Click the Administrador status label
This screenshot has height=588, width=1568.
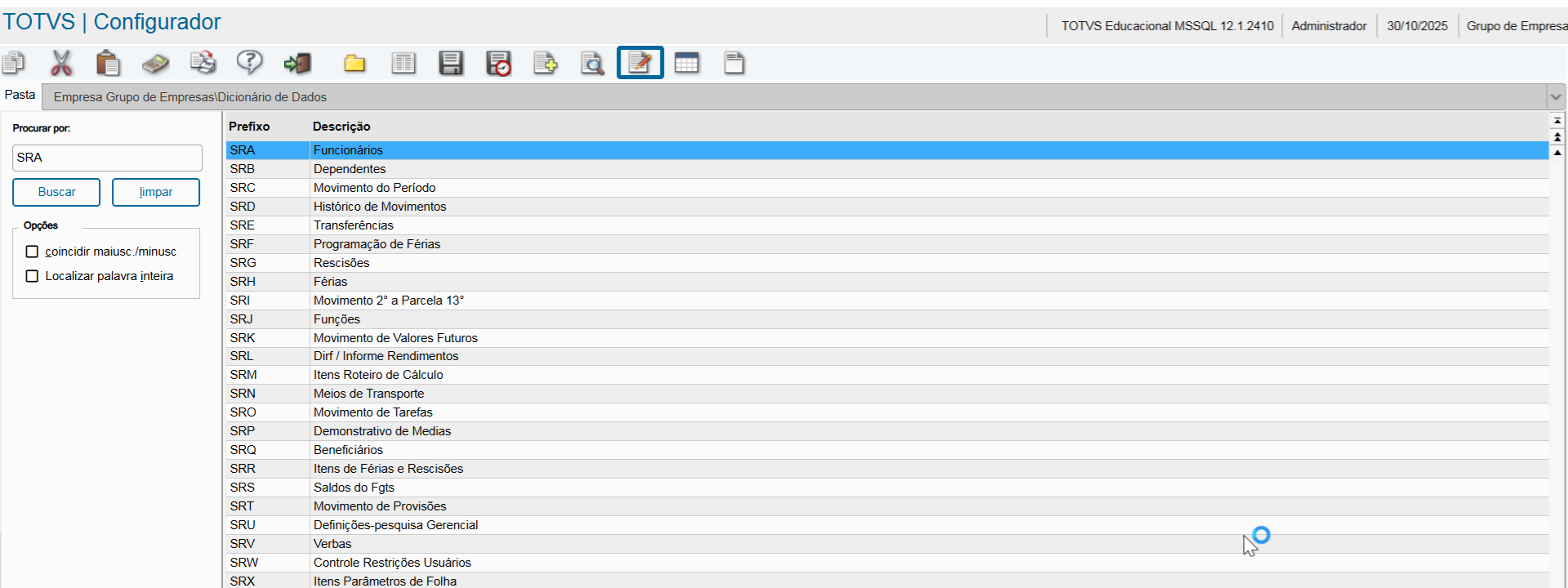(x=1329, y=26)
